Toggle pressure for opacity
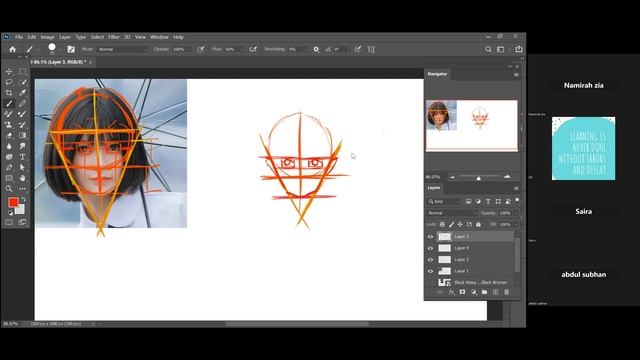The image size is (640, 360). (x=201, y=49)
